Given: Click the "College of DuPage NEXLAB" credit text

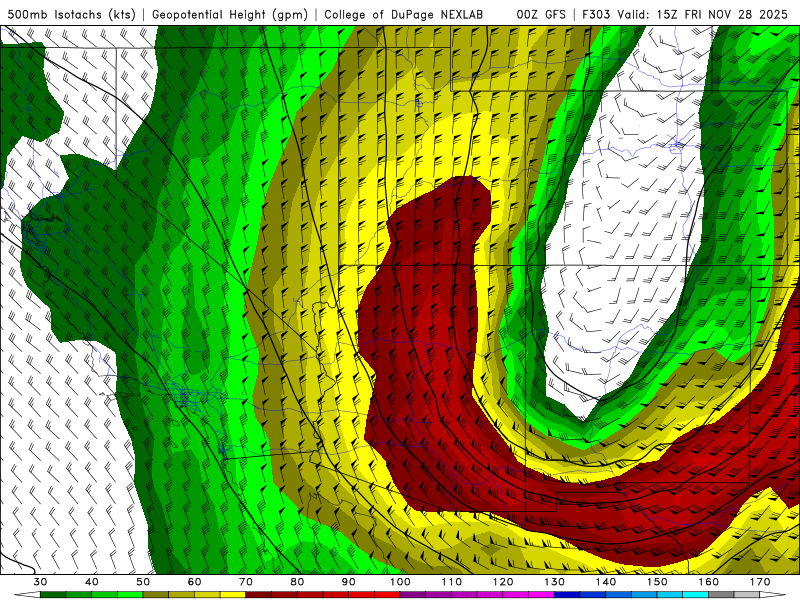Looking at the screenshot, I should click(404, 15).
